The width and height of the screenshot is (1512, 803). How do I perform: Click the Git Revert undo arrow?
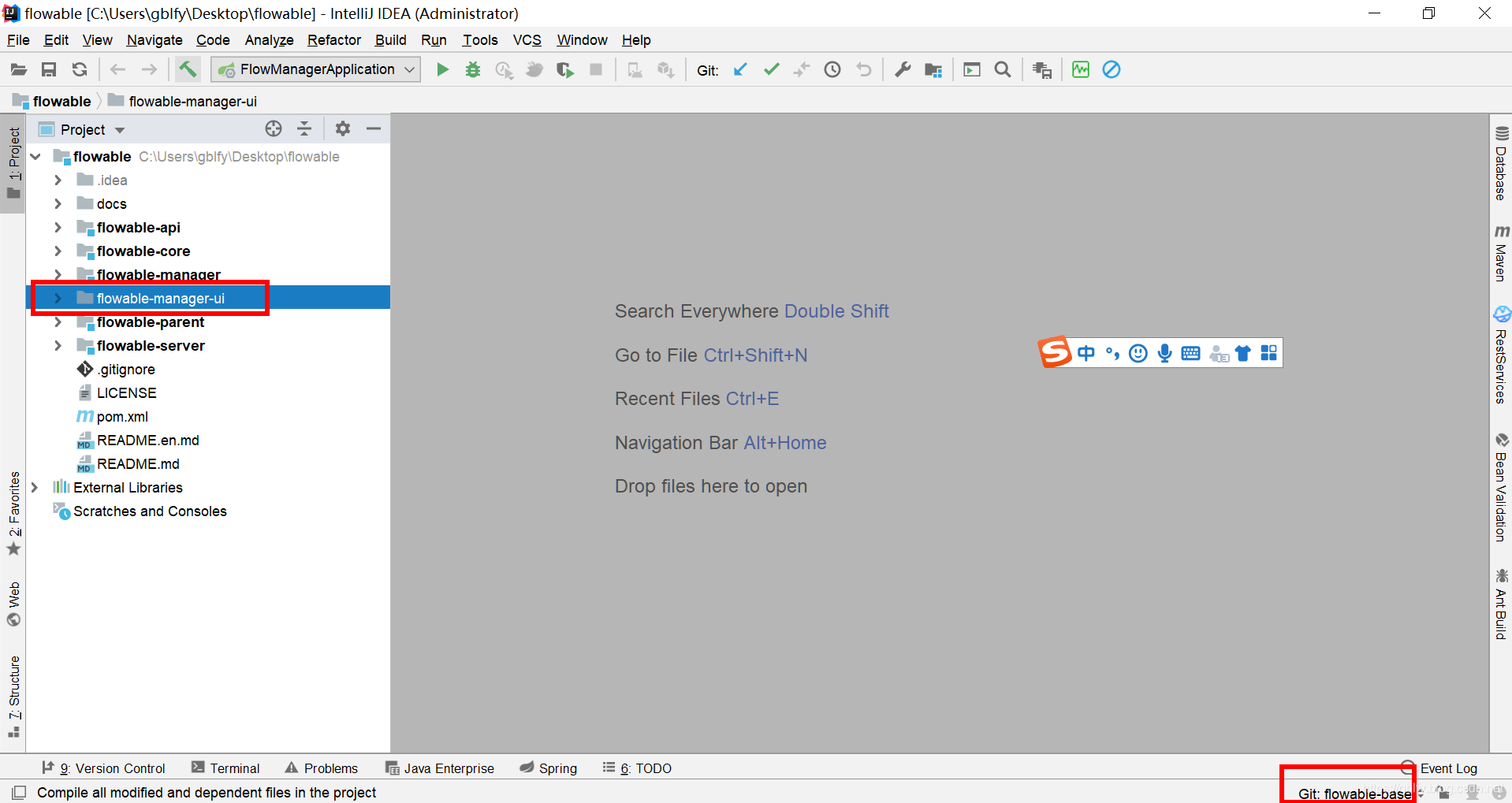point(864,69)
